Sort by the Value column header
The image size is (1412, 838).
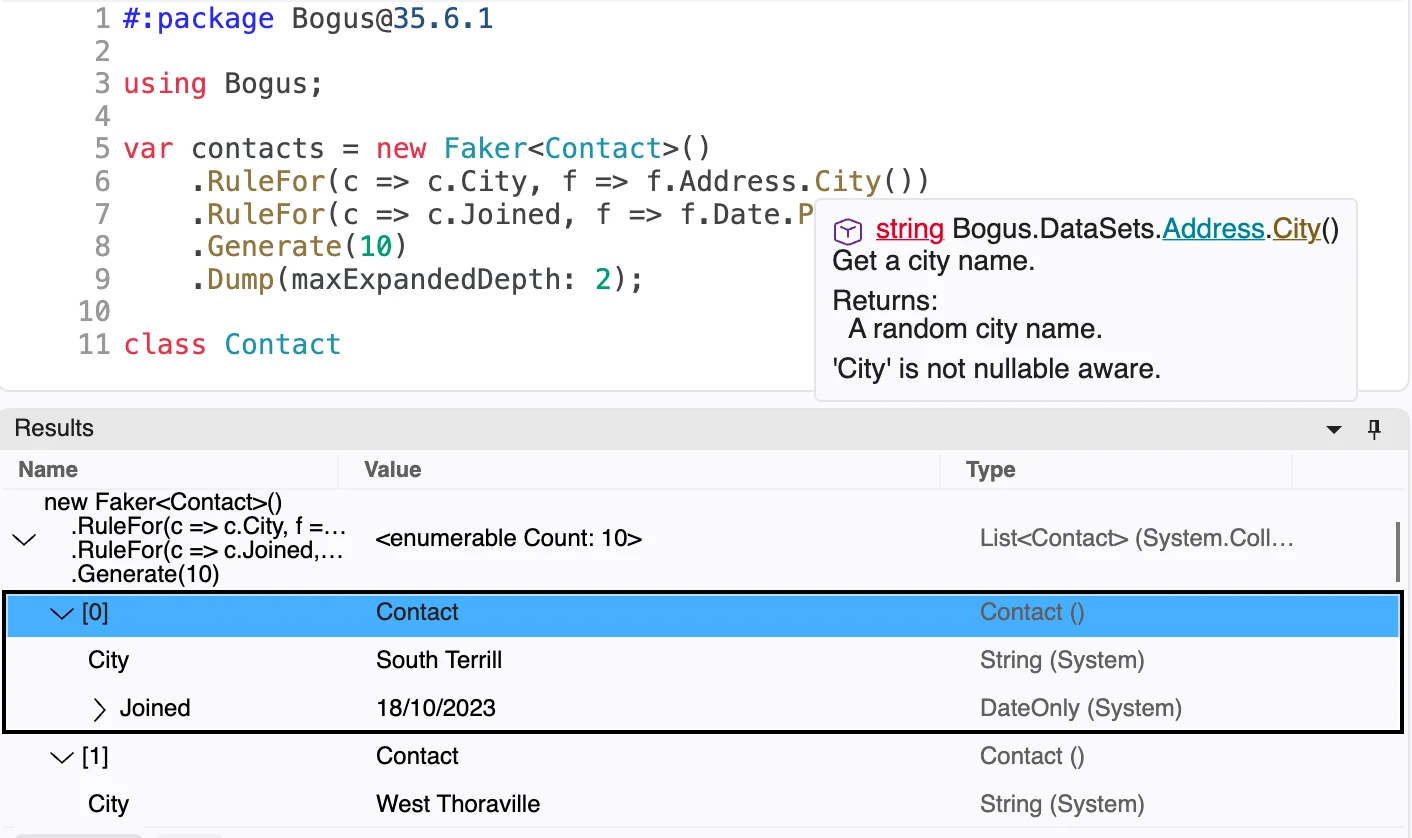click(x=393, y=469)
